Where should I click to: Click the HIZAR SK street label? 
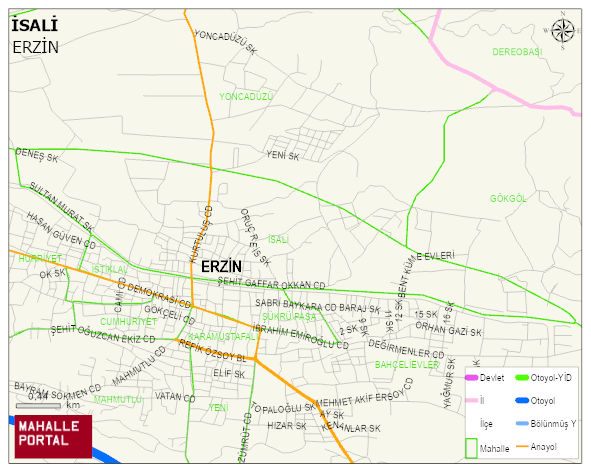click(287, 426)
